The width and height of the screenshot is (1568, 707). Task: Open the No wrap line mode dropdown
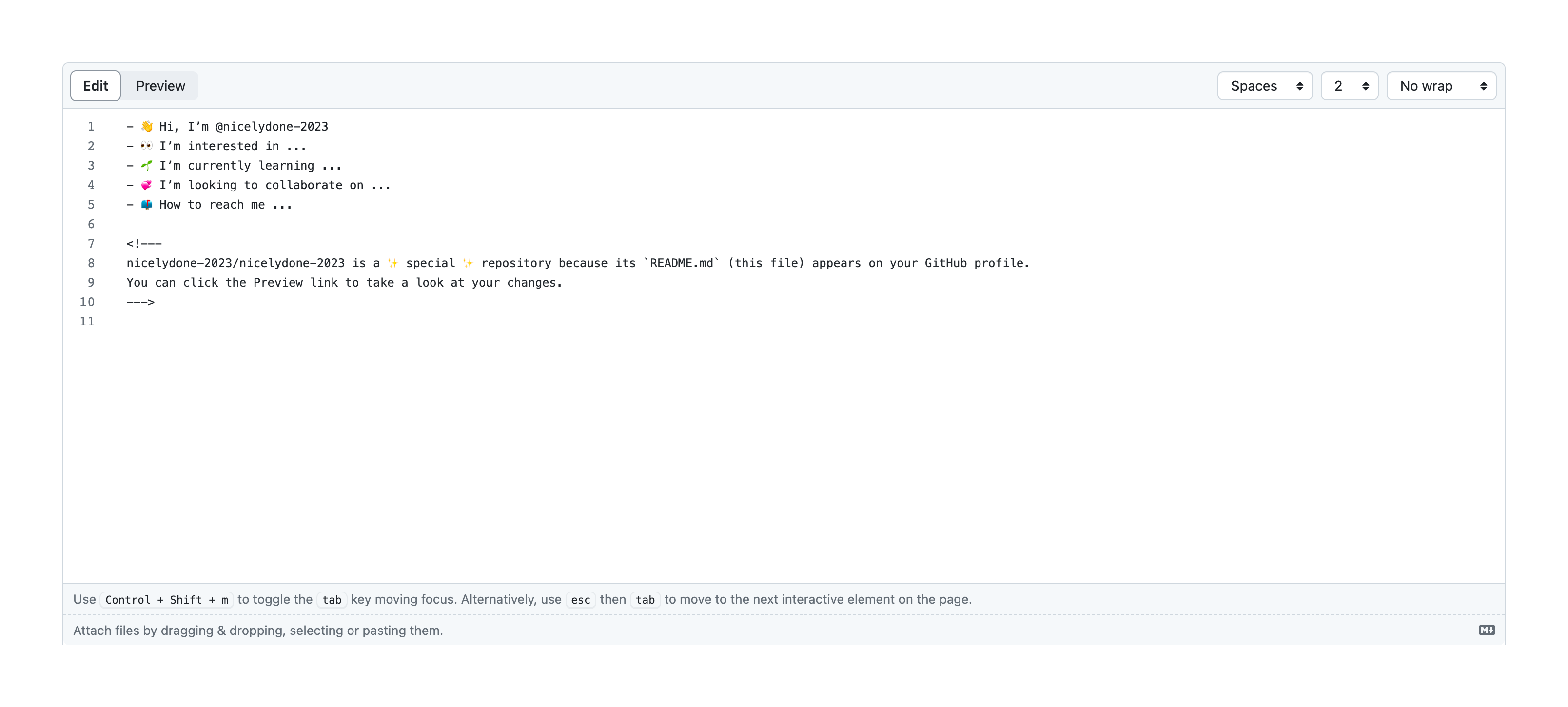click(x=1441, y=86)
